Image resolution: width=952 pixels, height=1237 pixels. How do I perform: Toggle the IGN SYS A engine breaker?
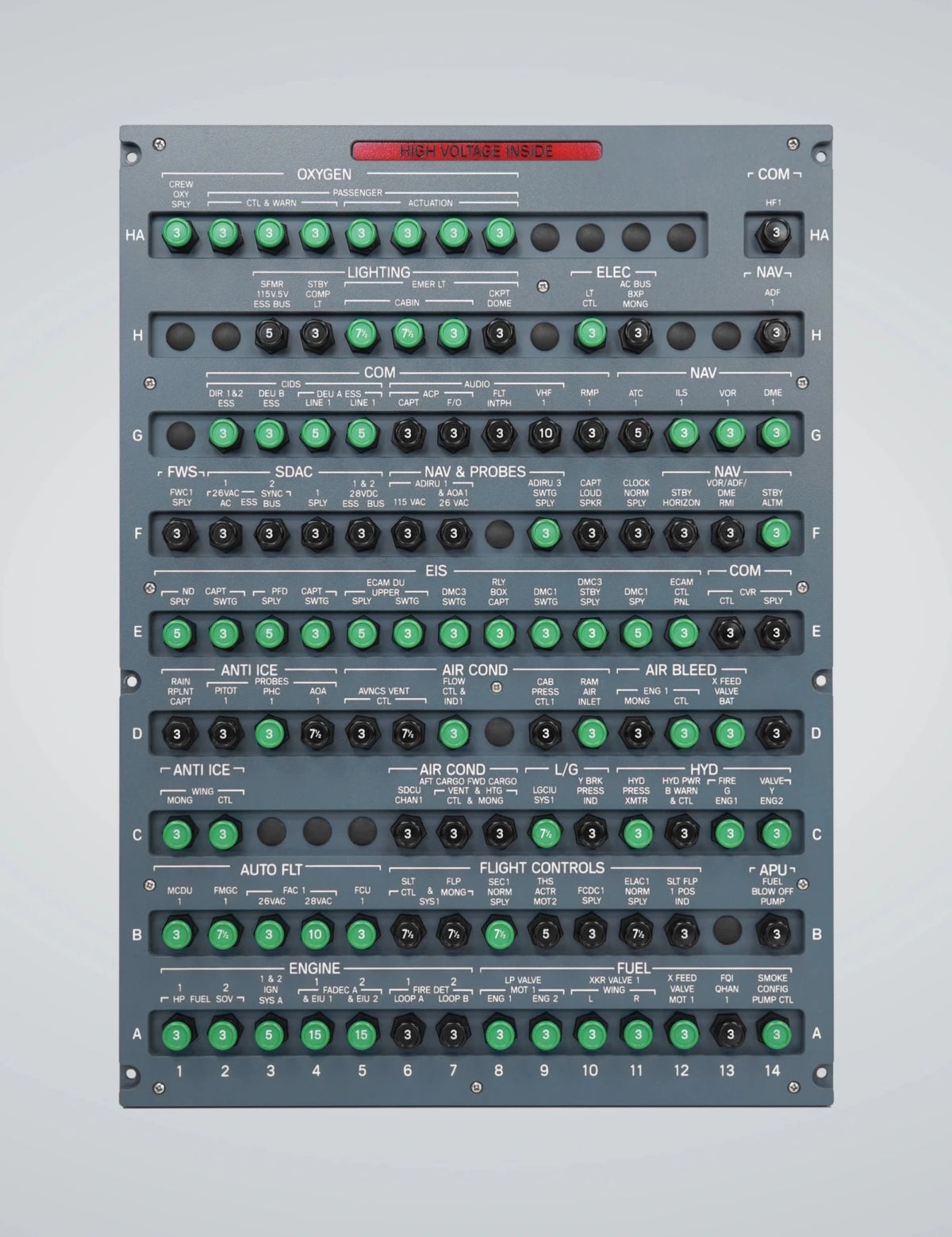[x=270, y=1034]
